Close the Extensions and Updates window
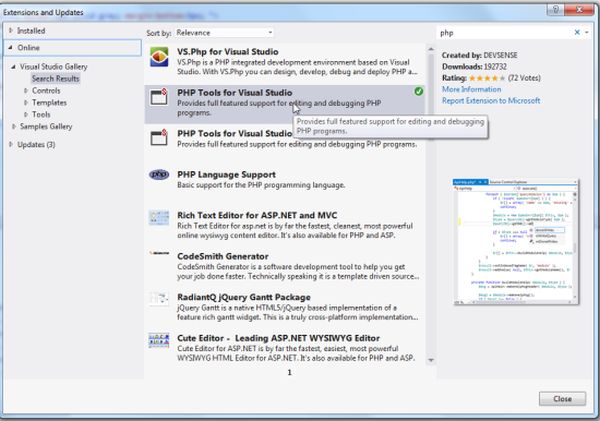The width and height of the screenshot is (600, 421). click(579, 9)
